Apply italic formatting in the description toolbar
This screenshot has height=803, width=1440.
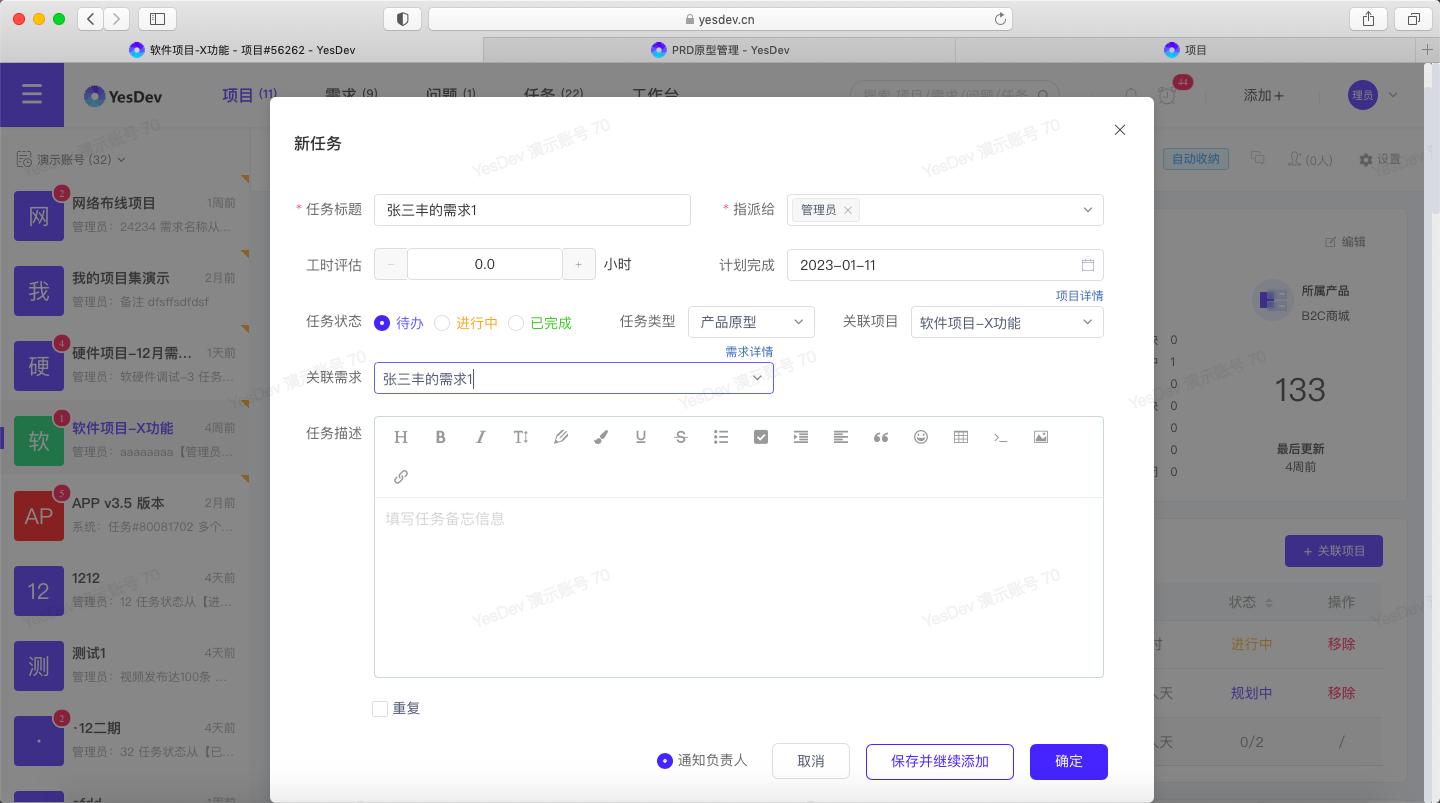pyautogui.click(x=481, y=437)
